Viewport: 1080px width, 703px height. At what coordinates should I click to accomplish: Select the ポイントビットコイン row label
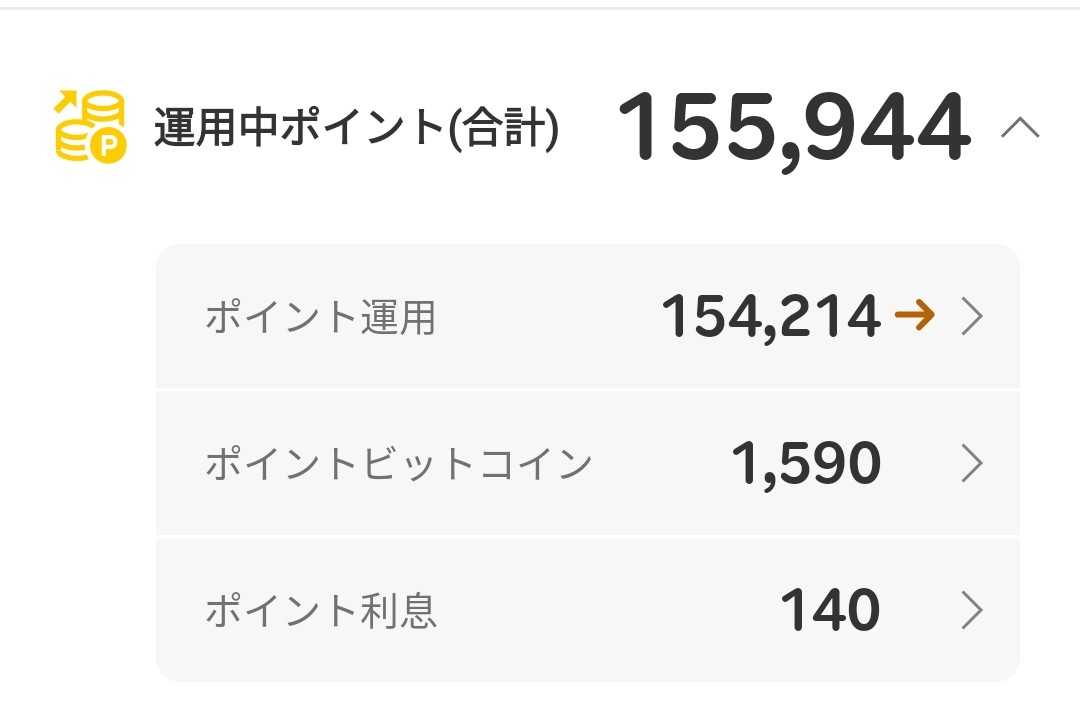tap(399, 463)
